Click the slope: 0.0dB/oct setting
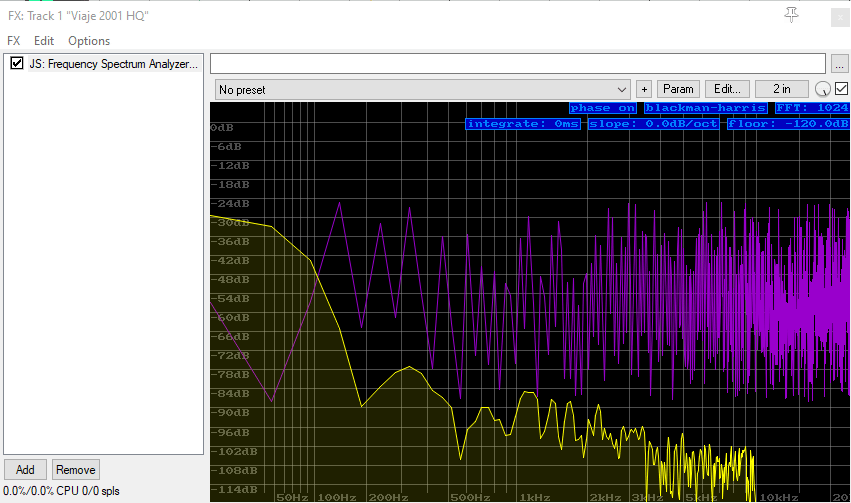The width and height of the screenshot is (851, 503). [653, 124]
